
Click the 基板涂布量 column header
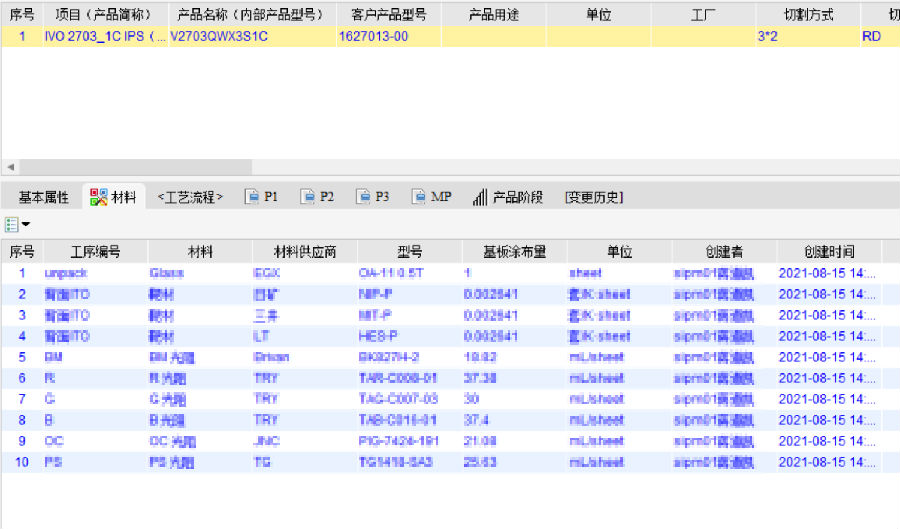(514, 252)
